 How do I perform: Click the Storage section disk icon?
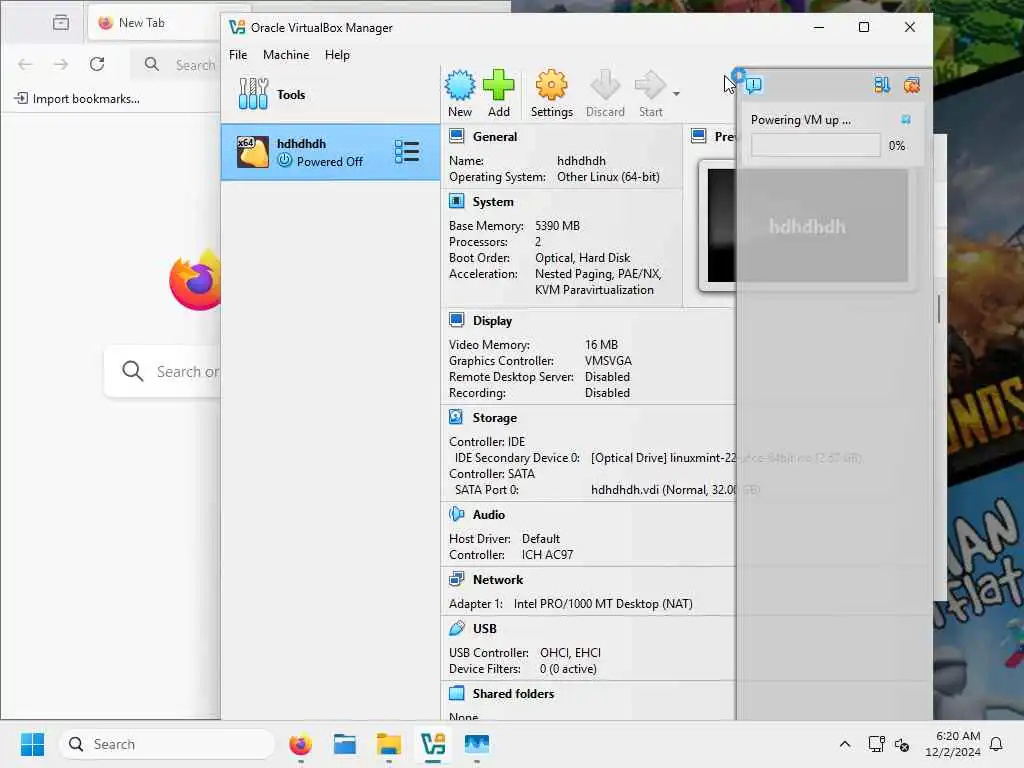point(456,417)
